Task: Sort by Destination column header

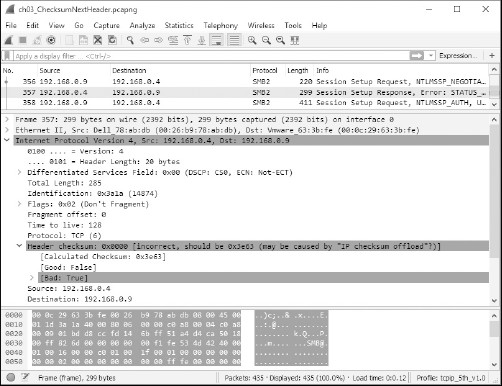Action: 180,71
